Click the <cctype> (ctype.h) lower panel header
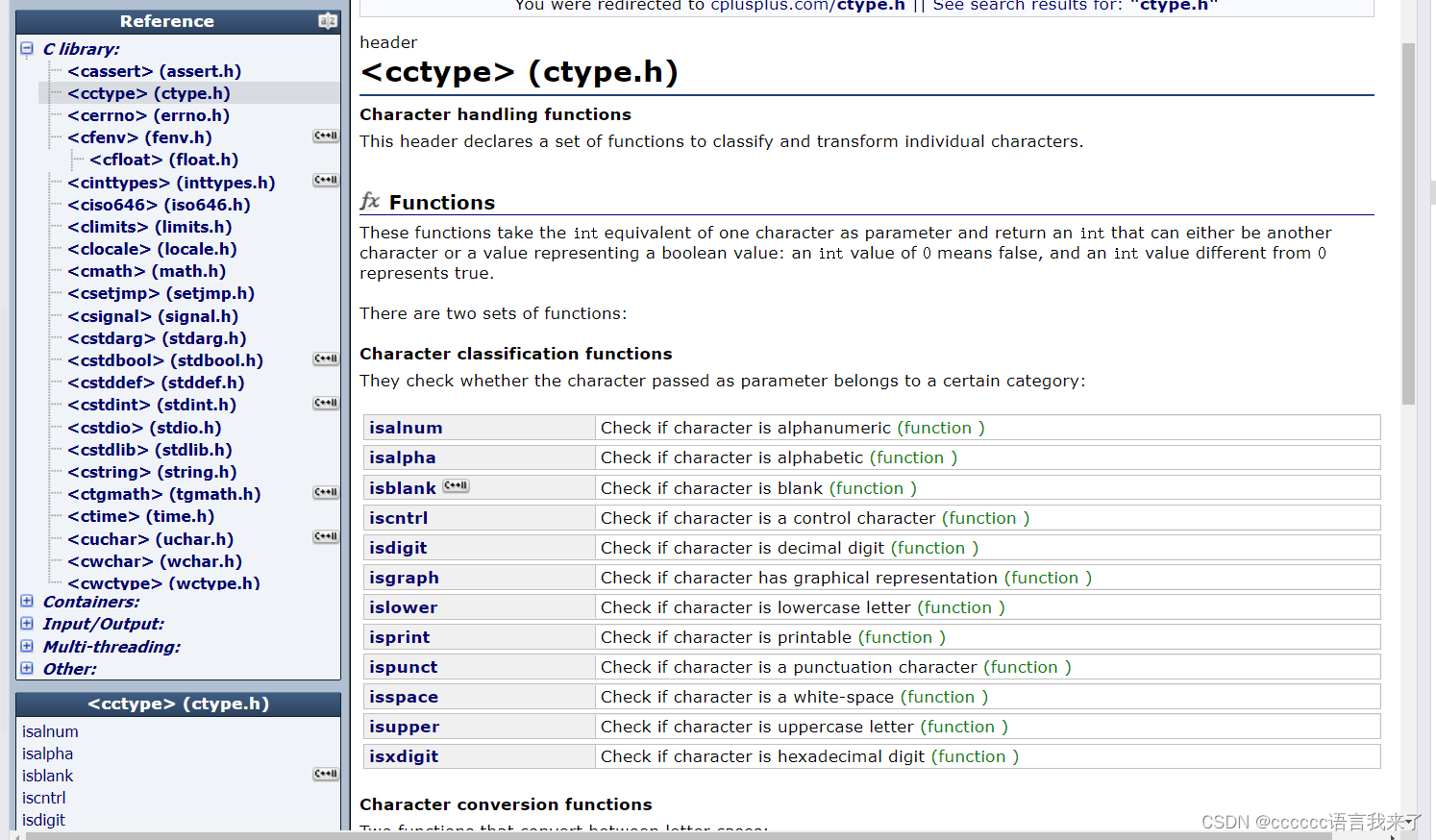The image size is (1436, 840). (x=179, y=704)
